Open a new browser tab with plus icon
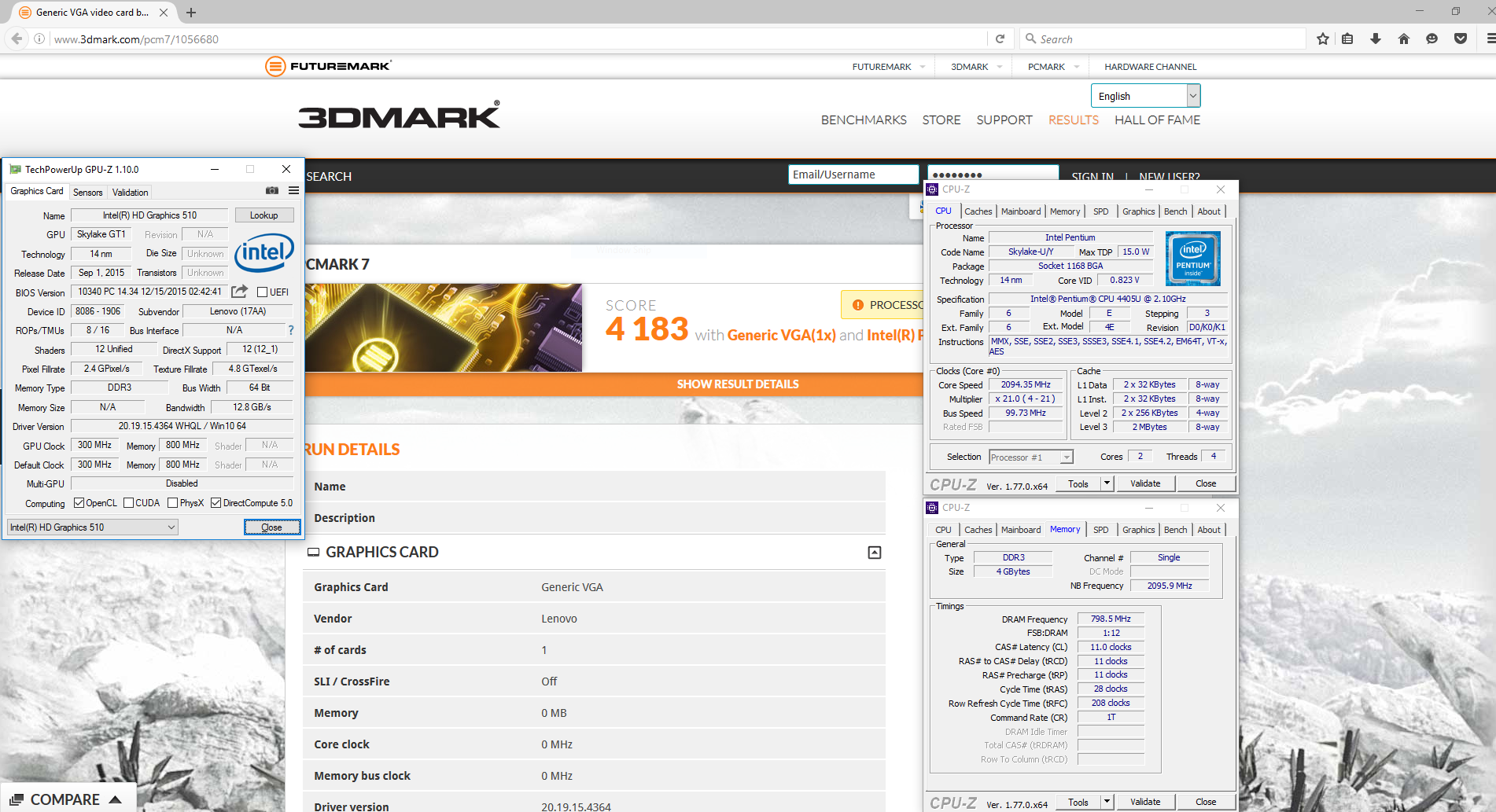1496x812 pixels. click(191, 13)
